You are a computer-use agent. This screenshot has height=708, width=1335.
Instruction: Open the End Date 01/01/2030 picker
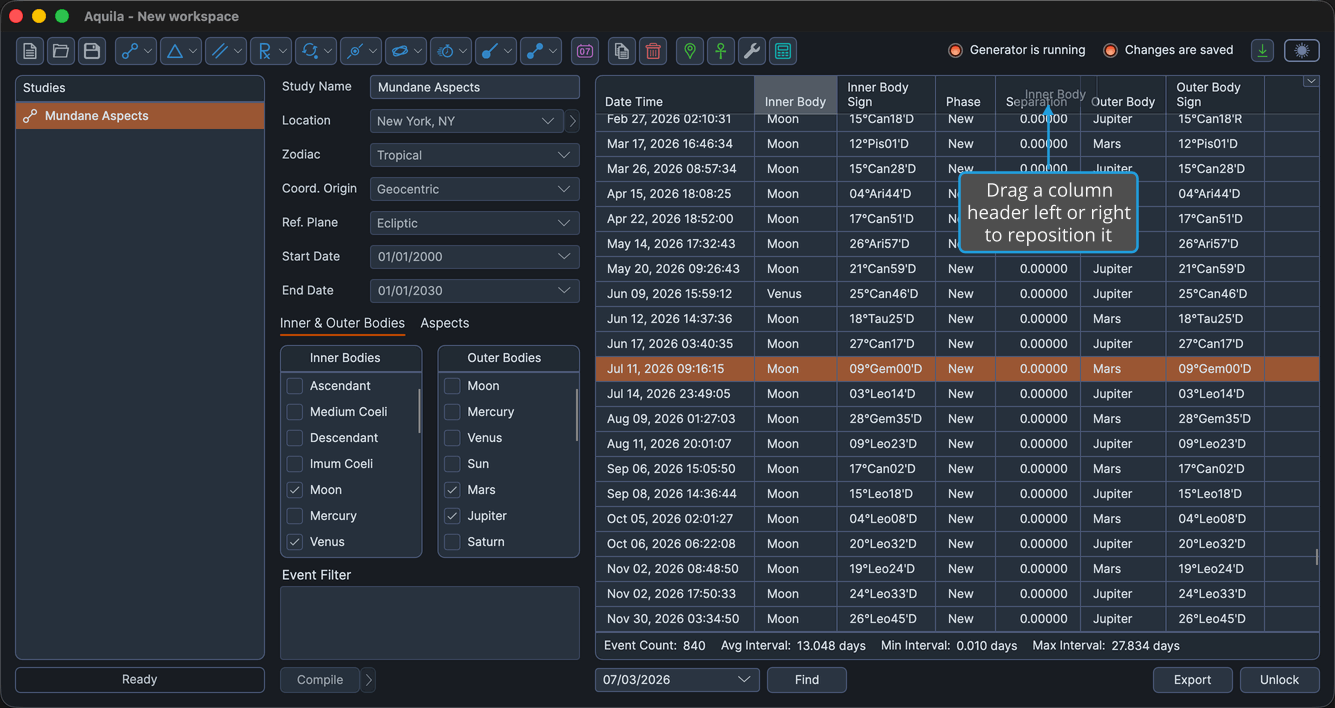[475, 291]
